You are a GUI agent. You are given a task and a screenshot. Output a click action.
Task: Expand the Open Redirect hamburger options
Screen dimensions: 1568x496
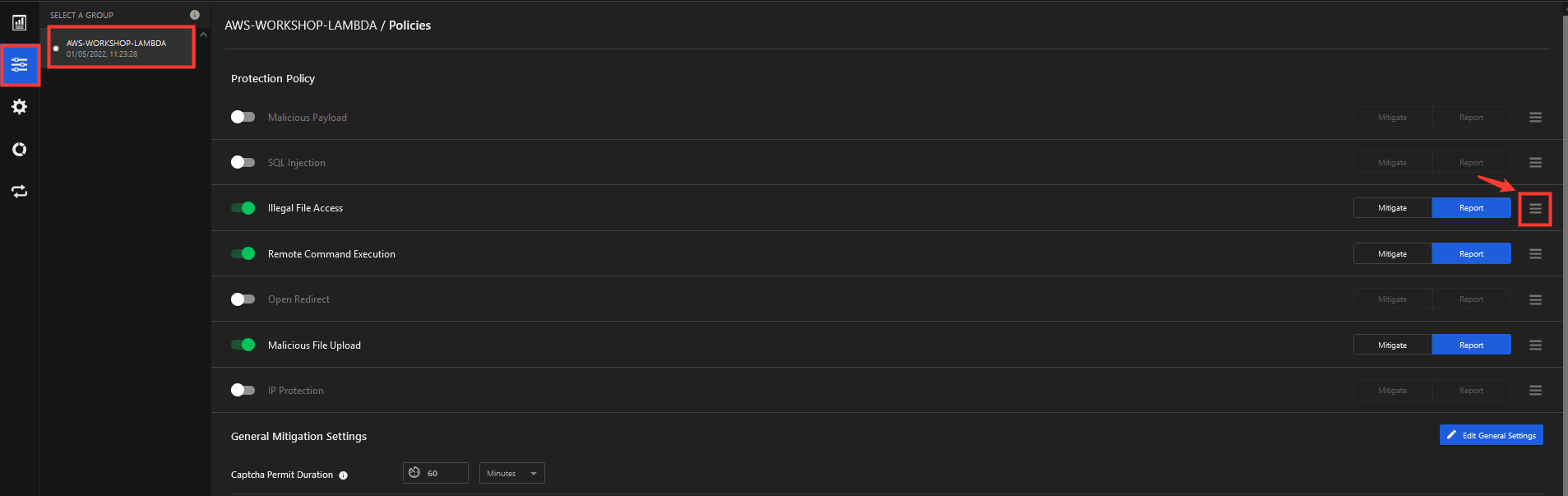coord(1535,300)
